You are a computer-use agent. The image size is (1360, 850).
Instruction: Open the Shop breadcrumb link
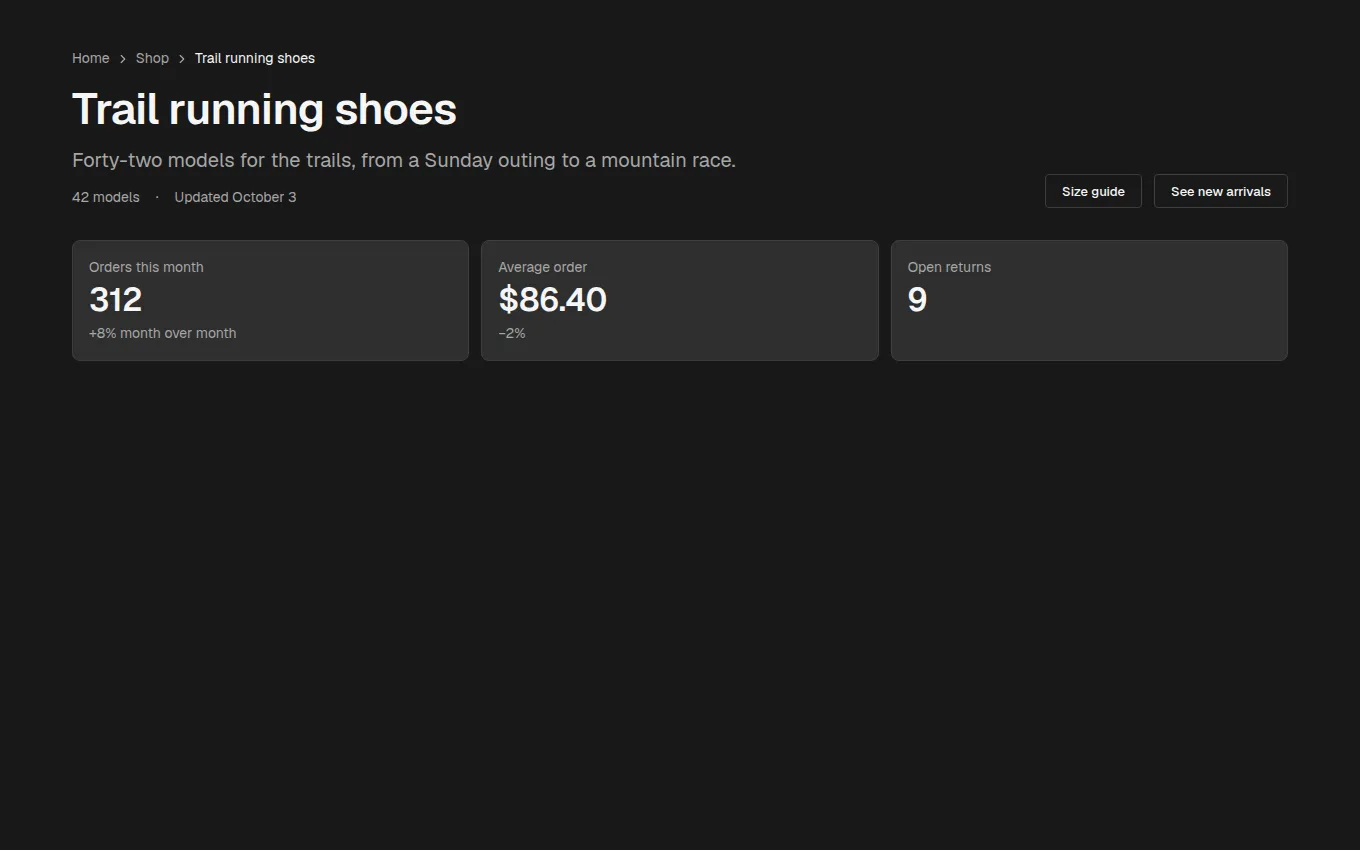[152, 58]
